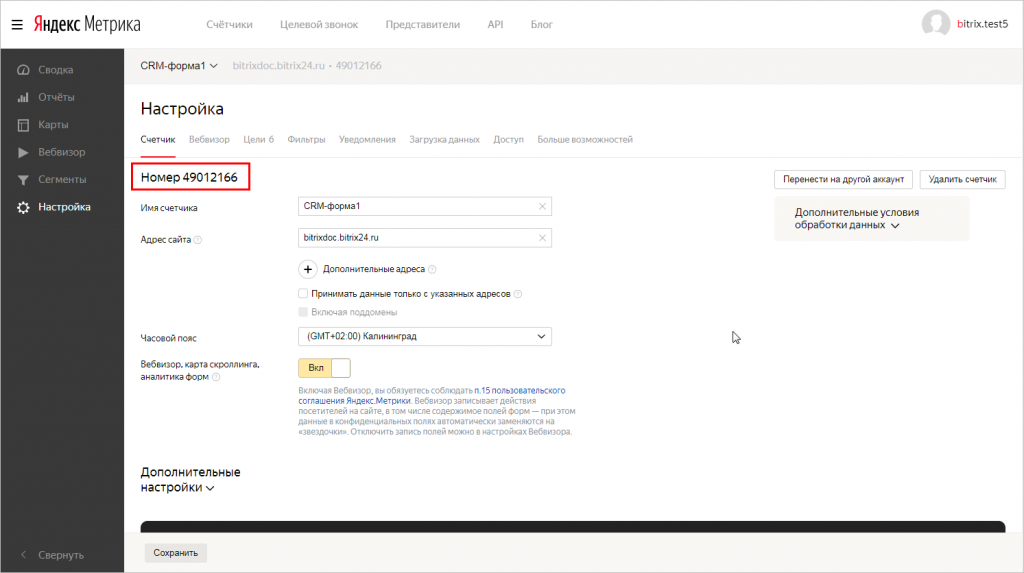The width and height of the screenshot is (1024, 573).
Task: Click the Свернуть arrow icon
Action: 24,555
